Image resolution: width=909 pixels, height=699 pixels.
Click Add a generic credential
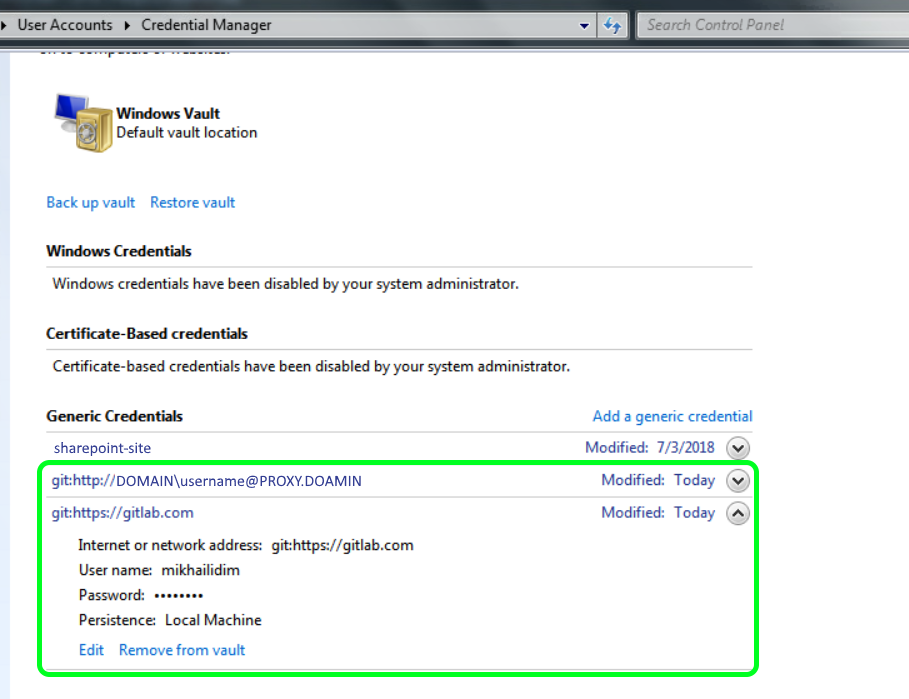[672, 416]
